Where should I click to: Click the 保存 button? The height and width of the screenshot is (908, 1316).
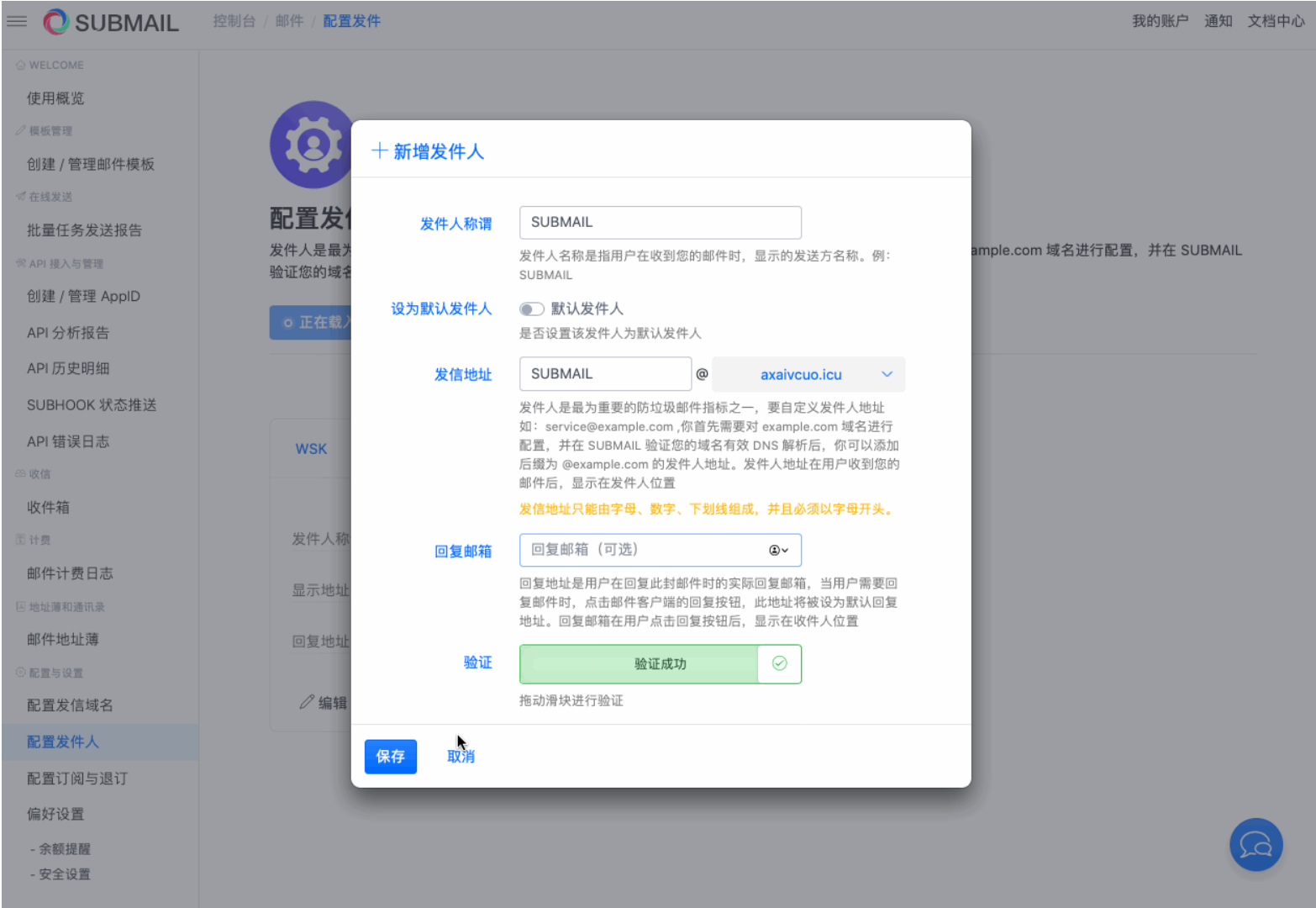[x=390, y=756]
